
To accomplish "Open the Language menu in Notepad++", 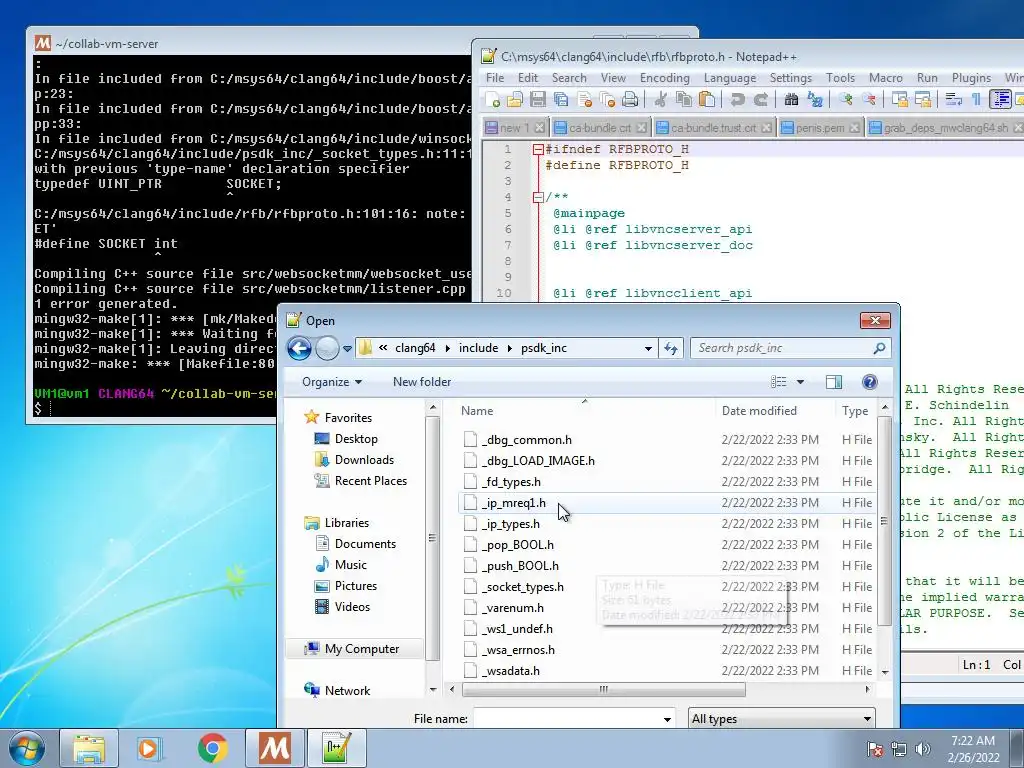I will pos(729,78).
